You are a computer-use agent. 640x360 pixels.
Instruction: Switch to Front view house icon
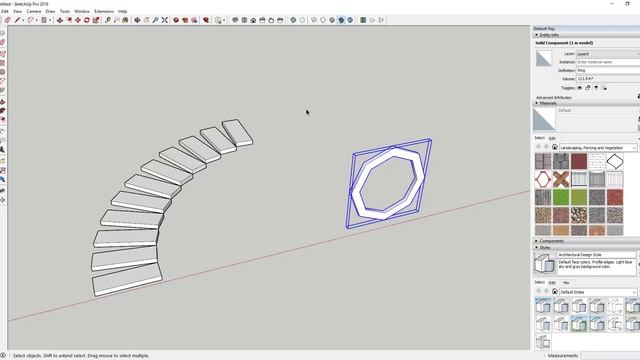click(x=253, y=20)
